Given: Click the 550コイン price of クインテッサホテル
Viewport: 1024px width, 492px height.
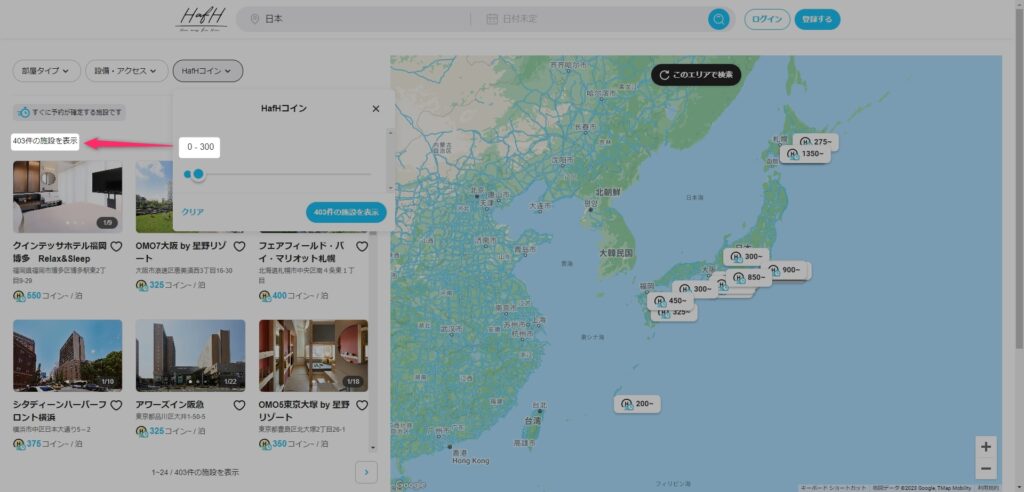Looking at the screenshot, I should [47, 296].
